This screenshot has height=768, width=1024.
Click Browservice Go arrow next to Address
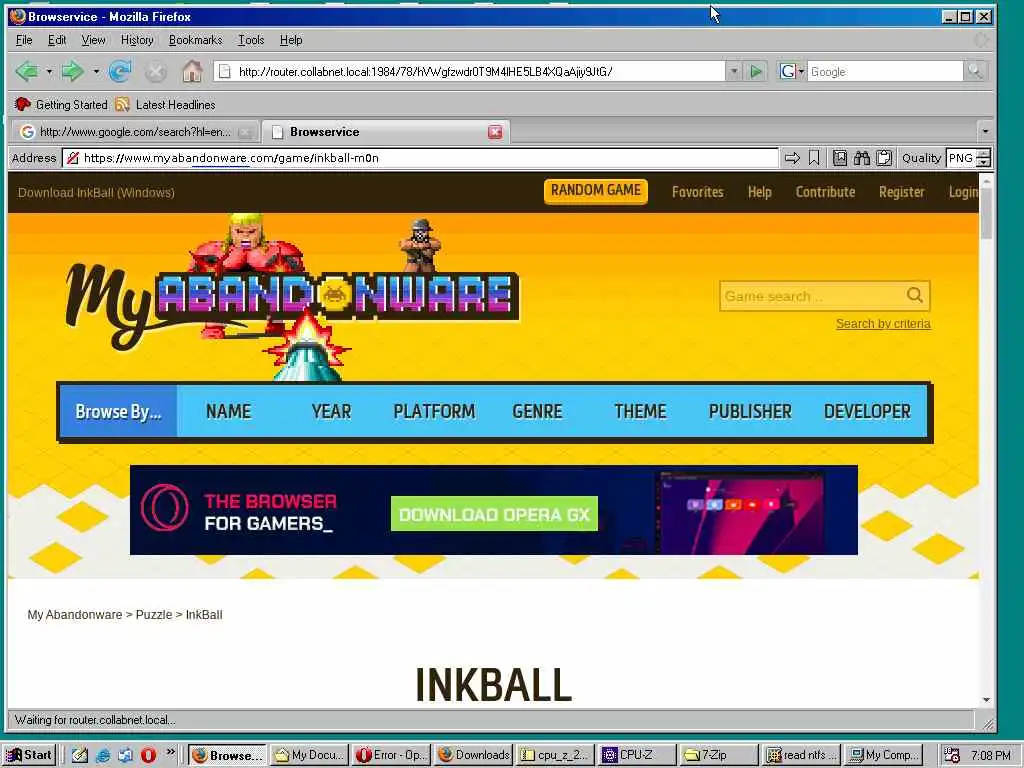[x=792, y=158]
